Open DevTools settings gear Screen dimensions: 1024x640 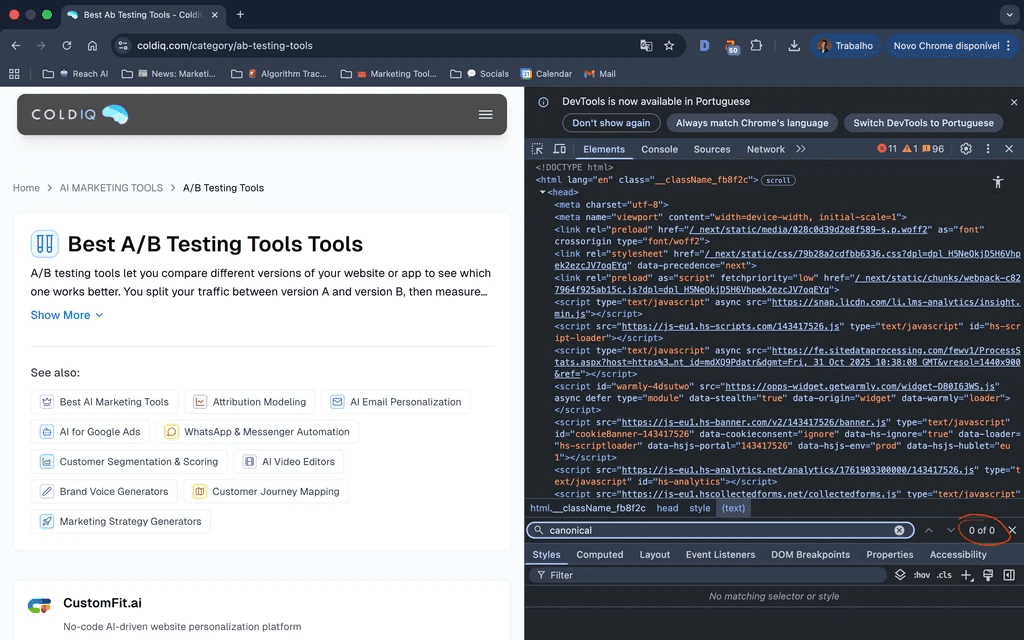coord(966,149)
